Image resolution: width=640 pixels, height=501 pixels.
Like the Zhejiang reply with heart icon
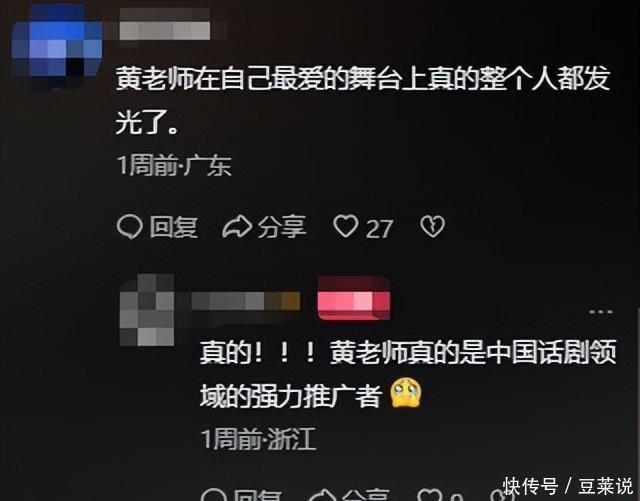point(431,494)
